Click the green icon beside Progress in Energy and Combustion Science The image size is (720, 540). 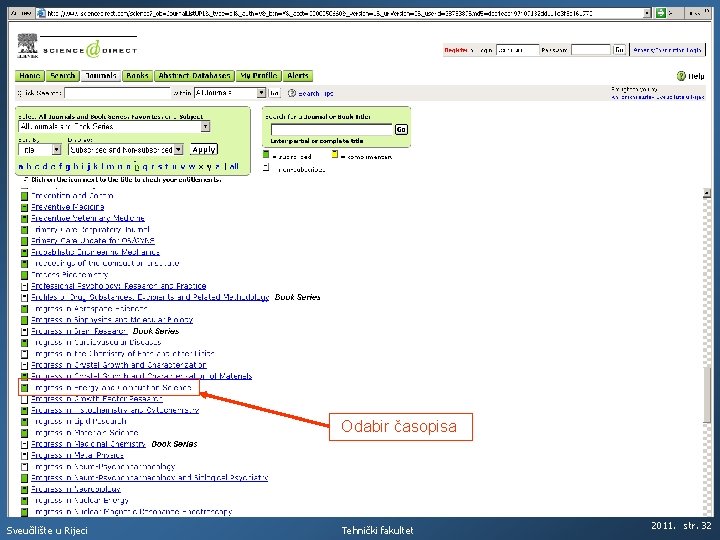click(24, 388)
